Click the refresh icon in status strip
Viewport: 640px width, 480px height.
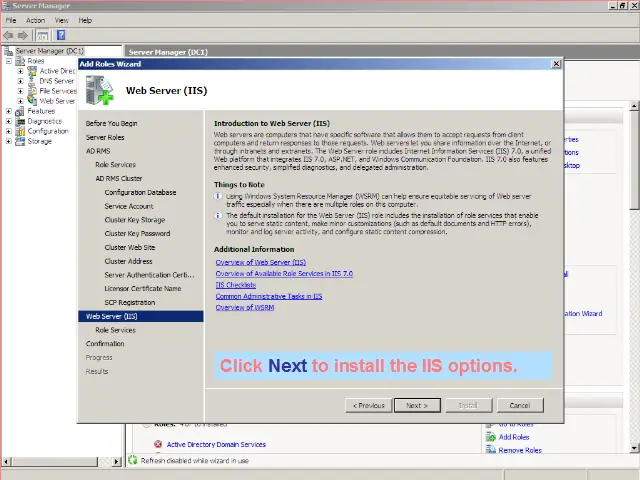(133, 460)
